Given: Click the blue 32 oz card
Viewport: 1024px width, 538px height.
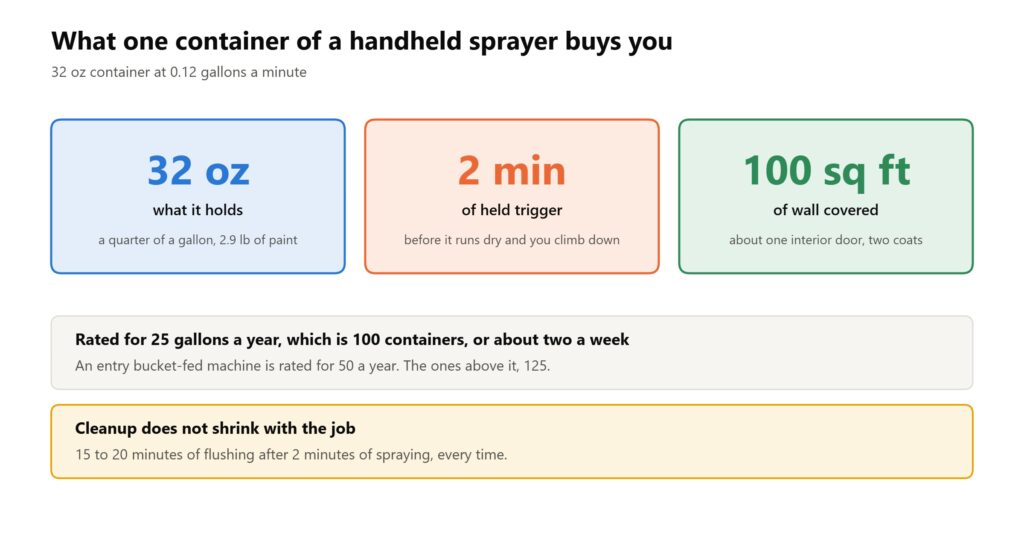Looking at the screenshot, I should (198, 196).
